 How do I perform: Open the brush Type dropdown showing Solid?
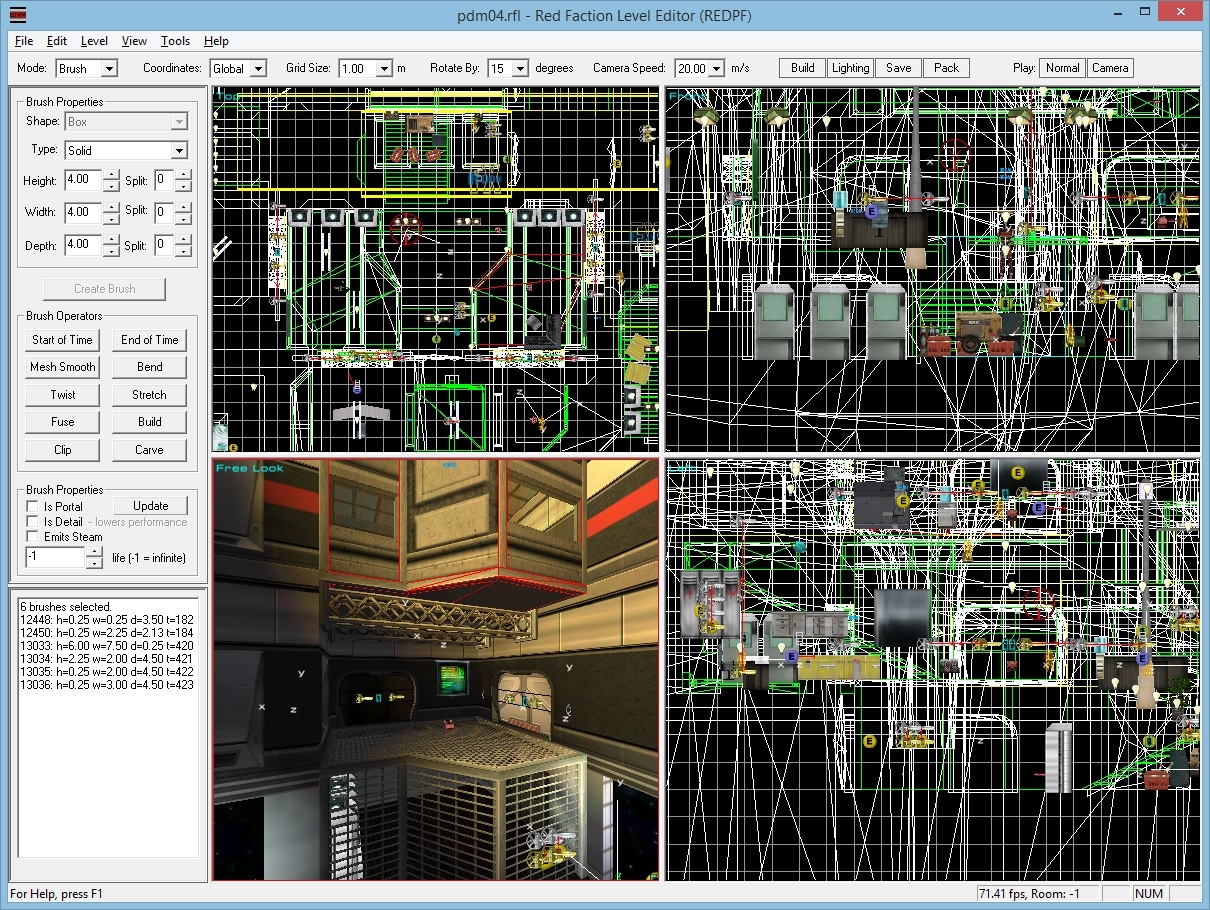point(179,151)
